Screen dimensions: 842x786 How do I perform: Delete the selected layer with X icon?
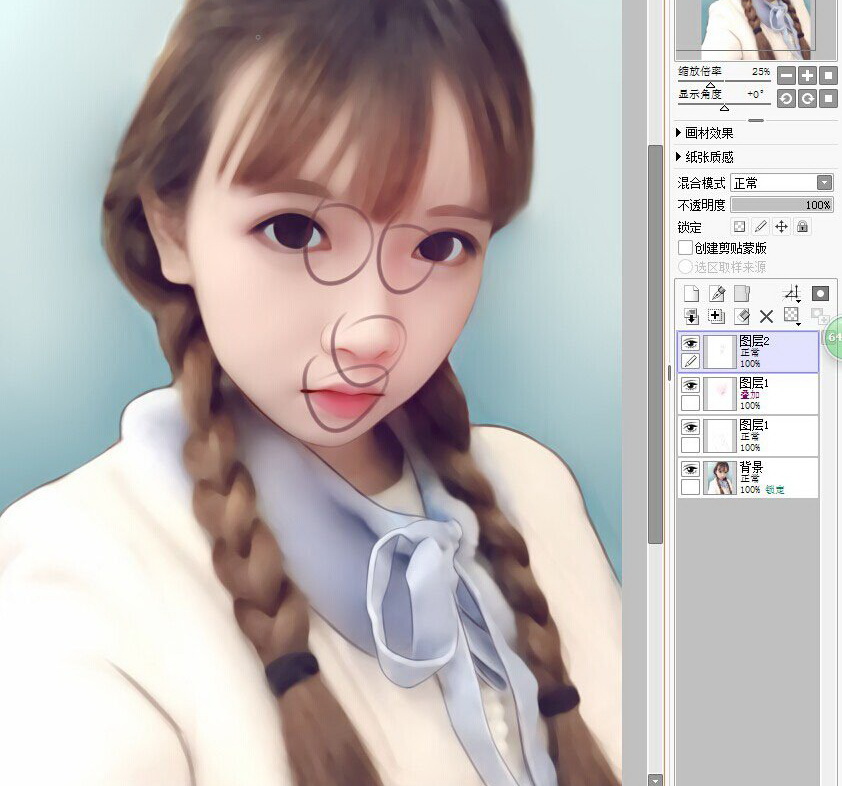point(766,316)
